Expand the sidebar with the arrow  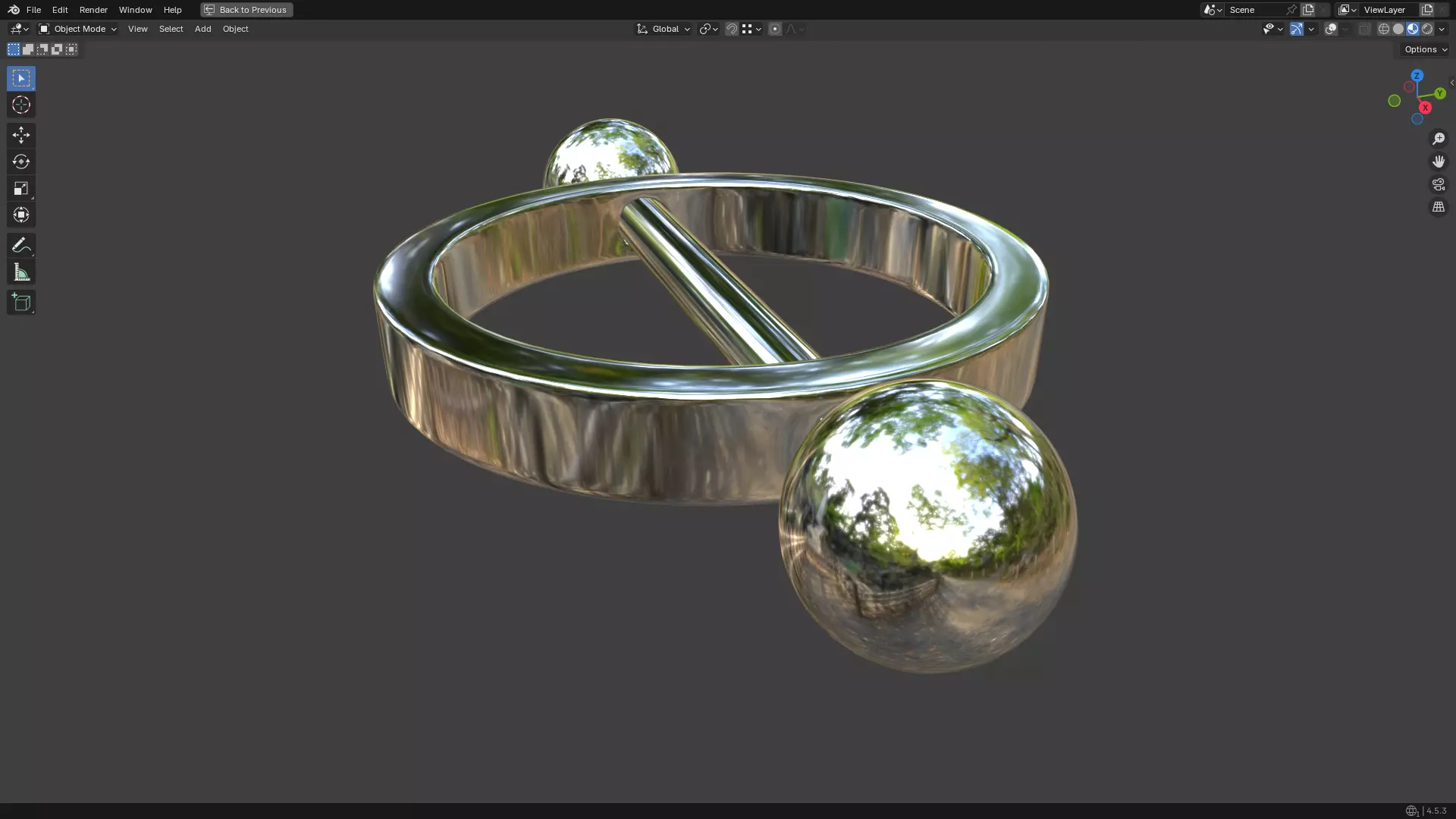(x=1451, y=83)
